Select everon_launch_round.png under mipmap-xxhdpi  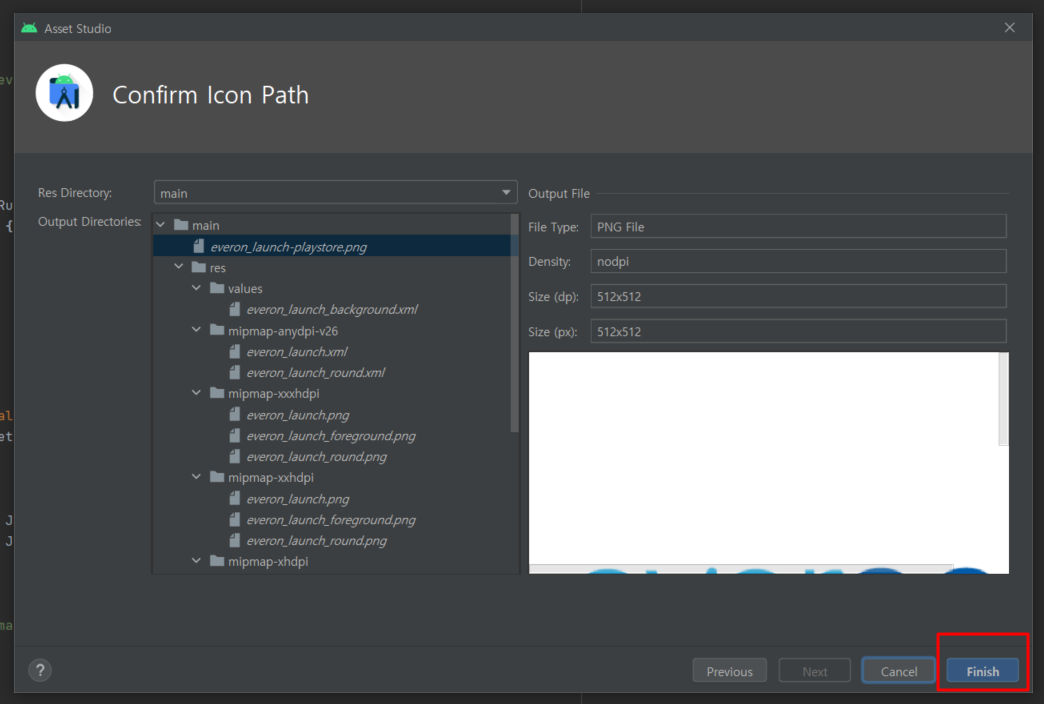[x=316, y=540]
